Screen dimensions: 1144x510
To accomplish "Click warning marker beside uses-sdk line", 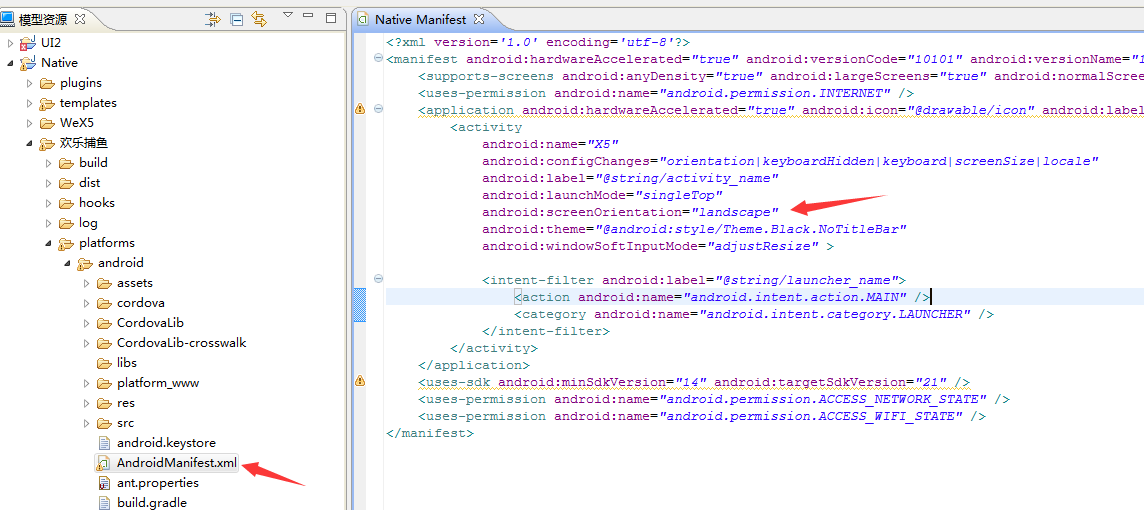I will tap(360, 381).
